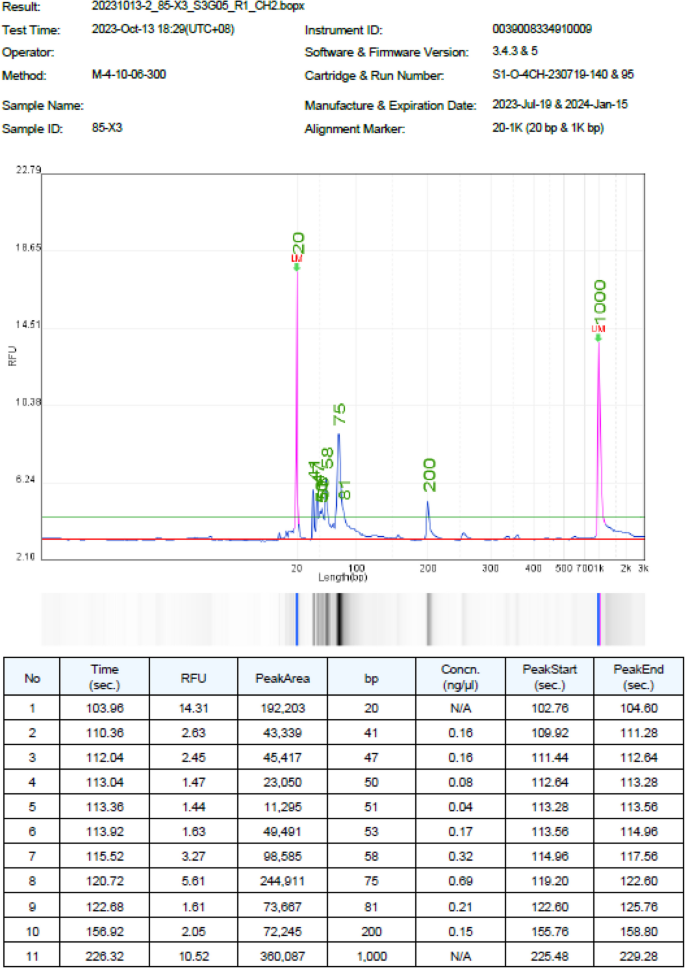Click the result file name ending in CH2.bopx
The width and height of the screenshot is (685, 968).
pos(197,7)
